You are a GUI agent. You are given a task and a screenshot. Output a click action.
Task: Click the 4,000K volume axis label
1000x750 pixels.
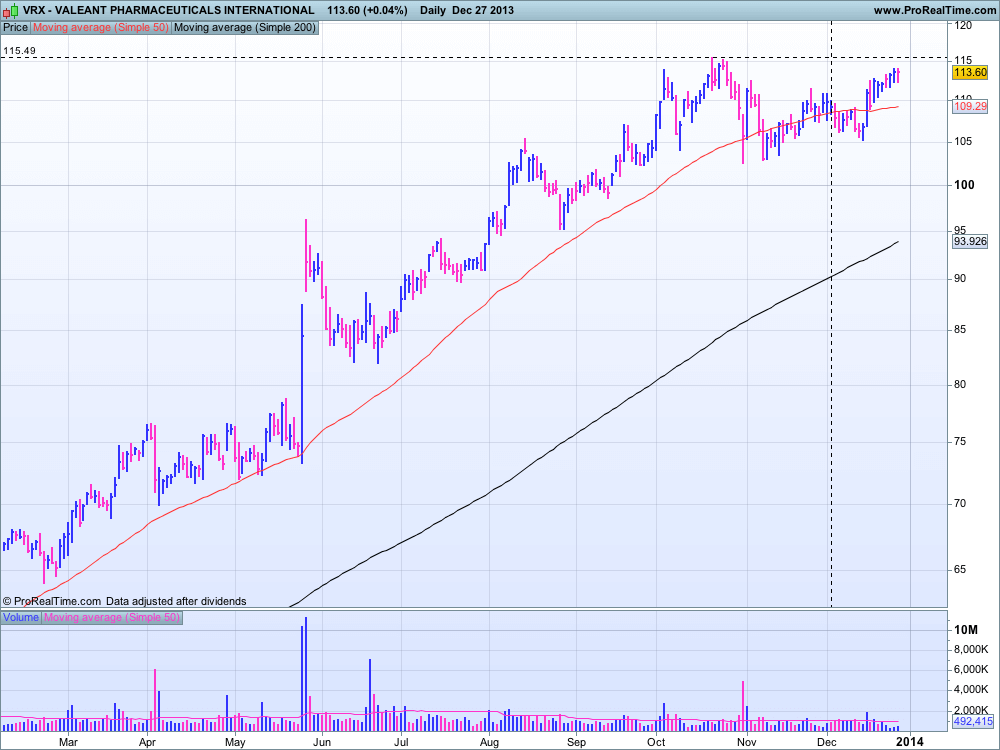971,689
